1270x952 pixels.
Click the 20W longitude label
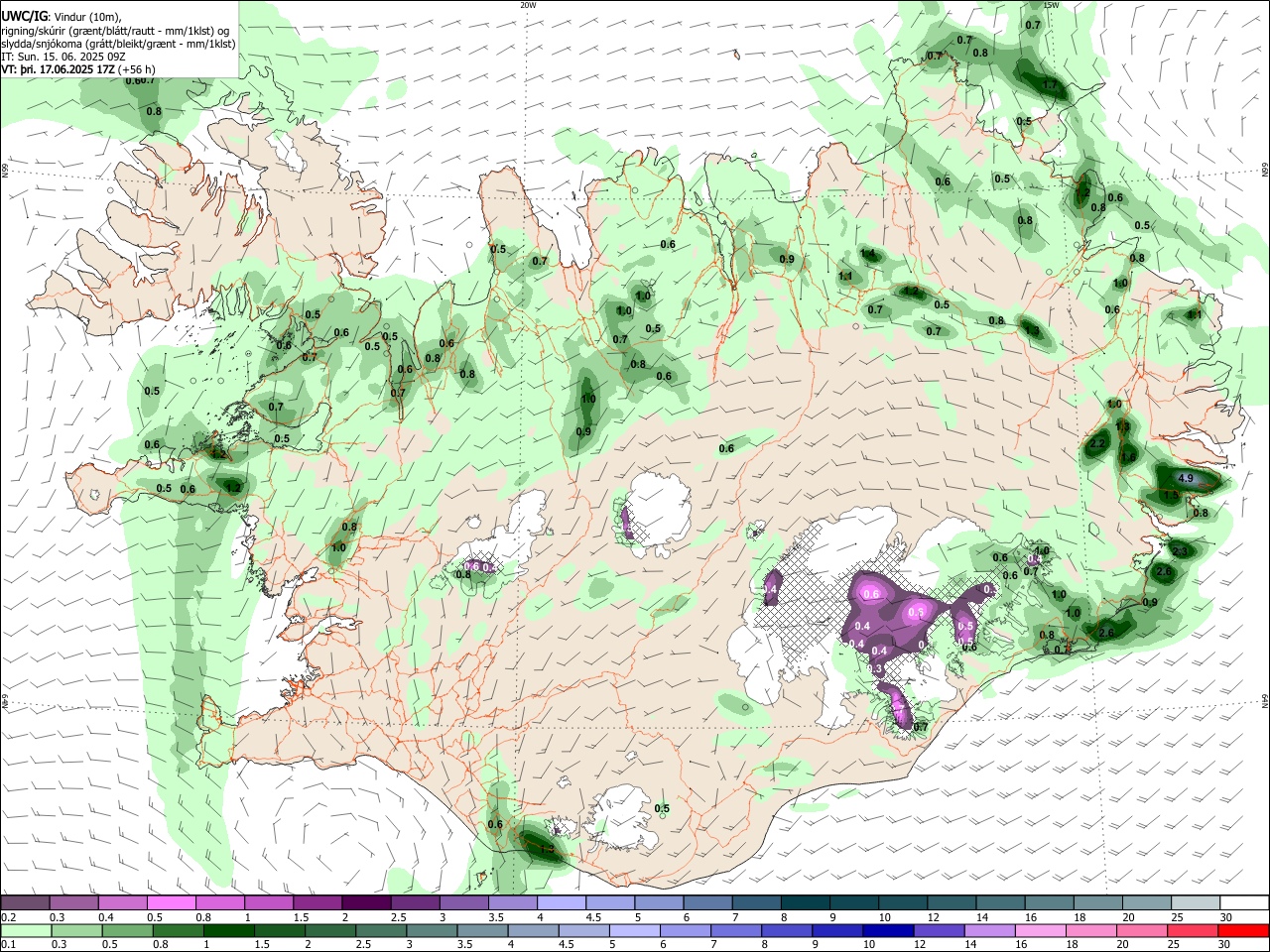point(528,5)
